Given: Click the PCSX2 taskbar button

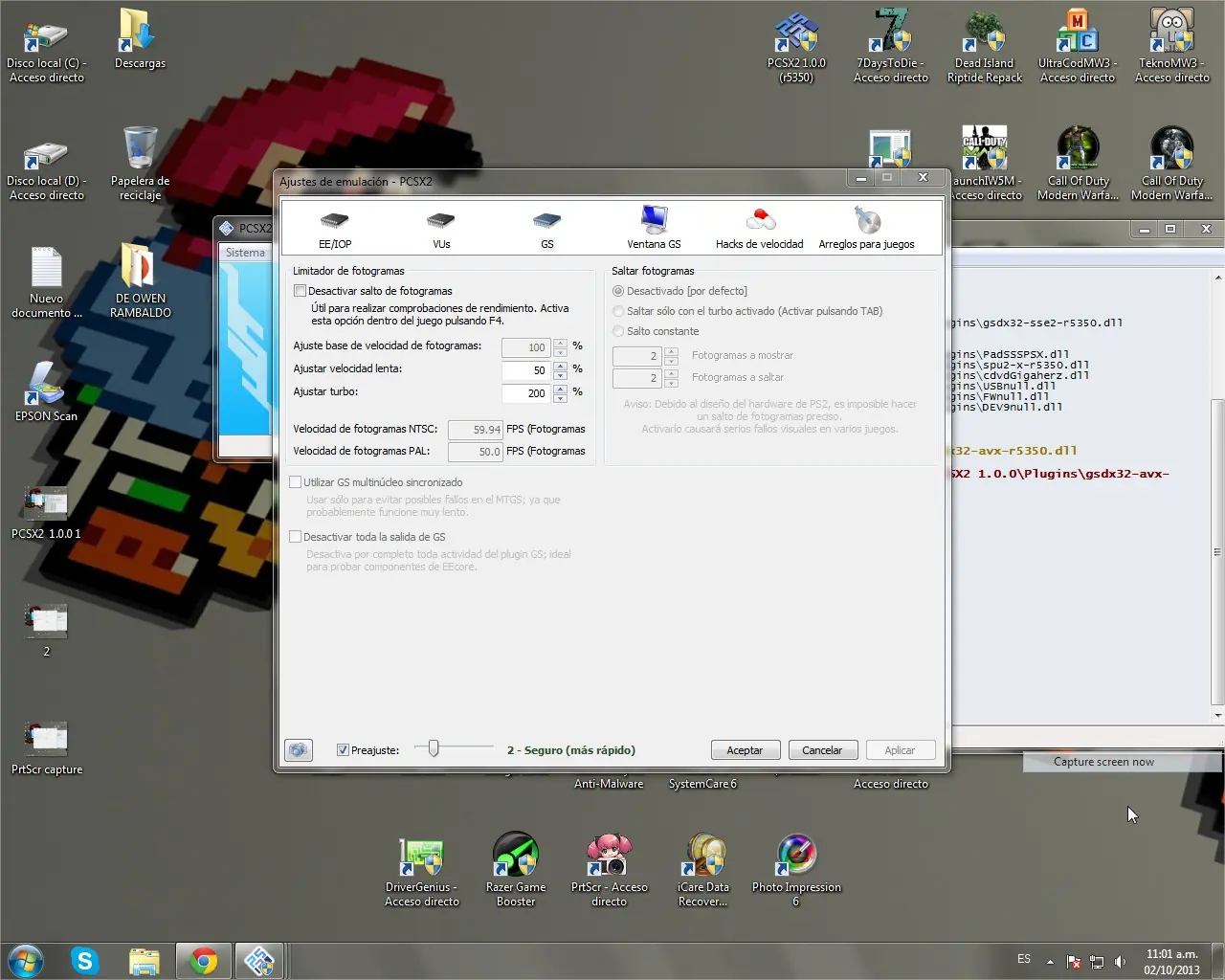Looking at the screenshot, I should pos(259,961).
